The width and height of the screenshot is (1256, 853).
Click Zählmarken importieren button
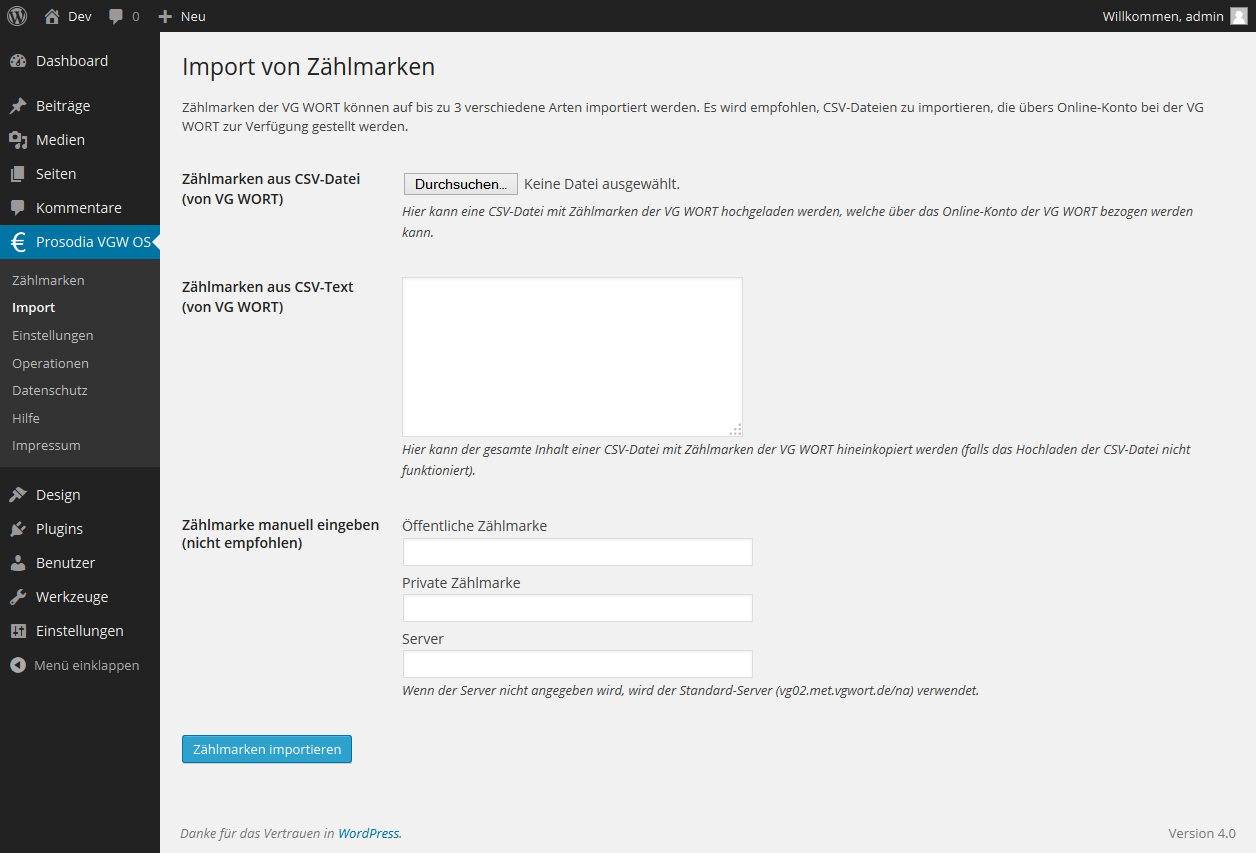(x=267, y=749)
